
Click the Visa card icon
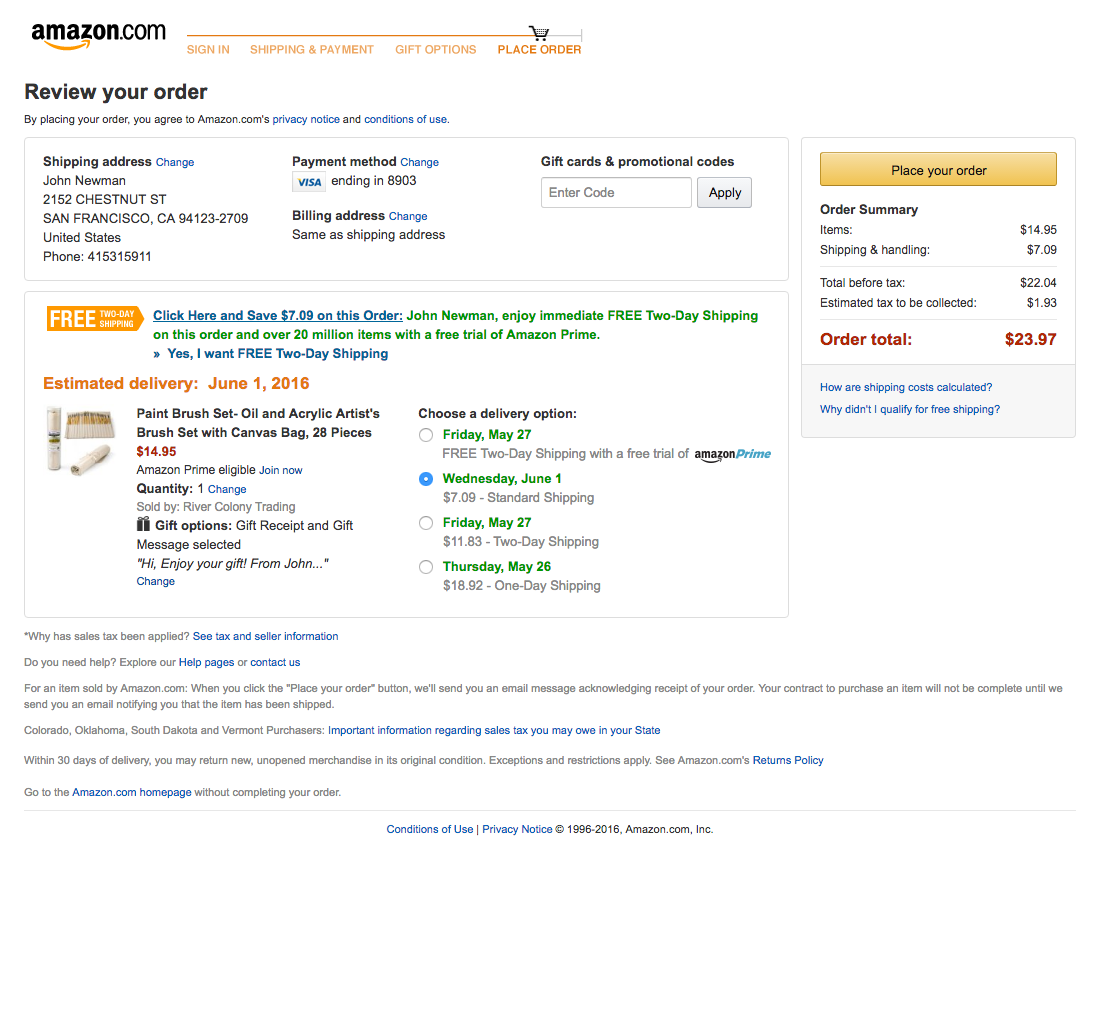coord(309,181)
